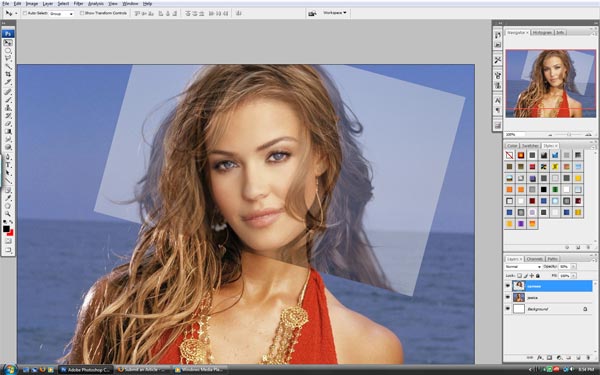Screen dimensions: 600x375
Task: Create new adjustment layer icon
Action: click(x=559, y=358)
